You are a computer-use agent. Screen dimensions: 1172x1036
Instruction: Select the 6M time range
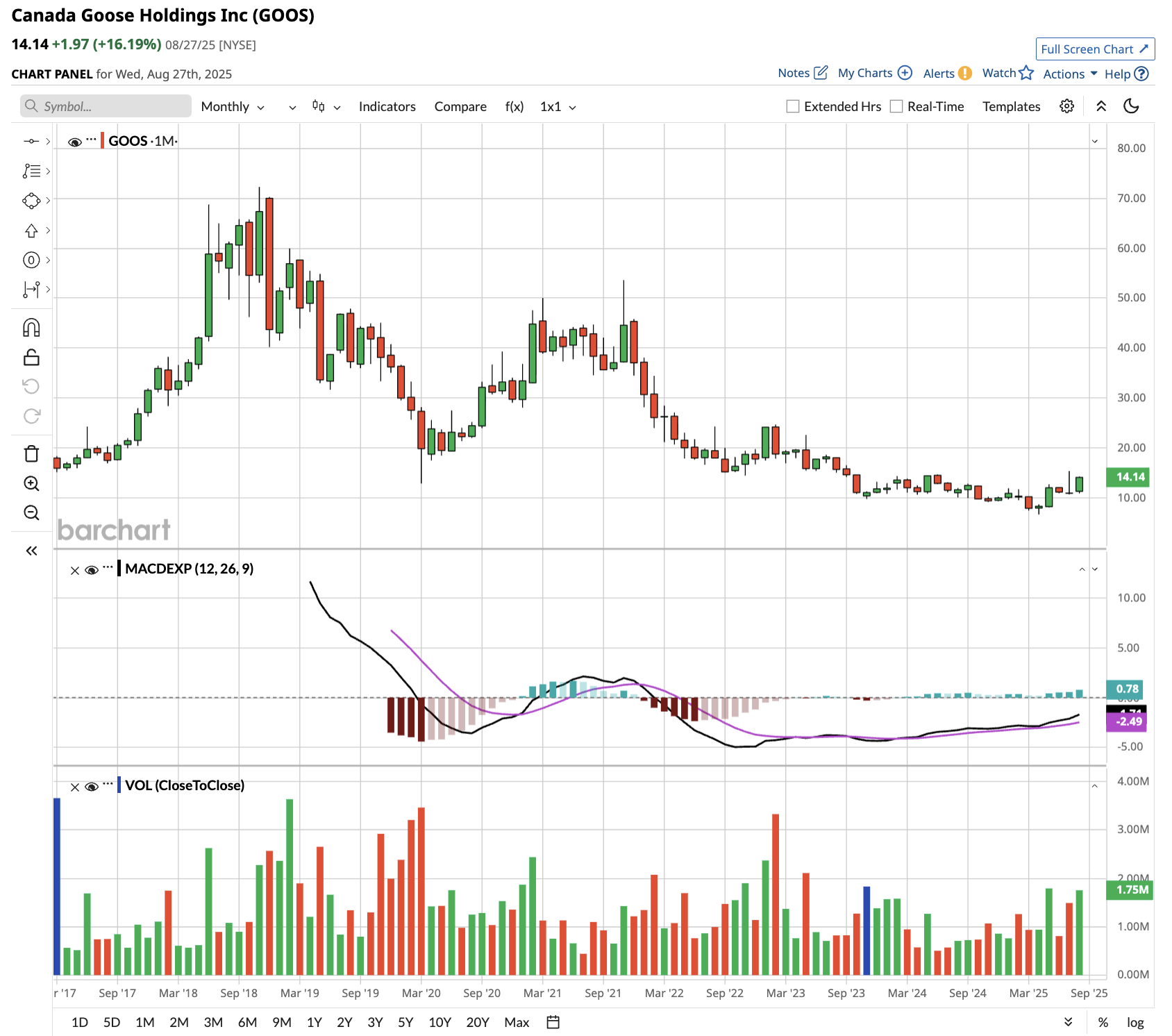[x=247, y=1022]
